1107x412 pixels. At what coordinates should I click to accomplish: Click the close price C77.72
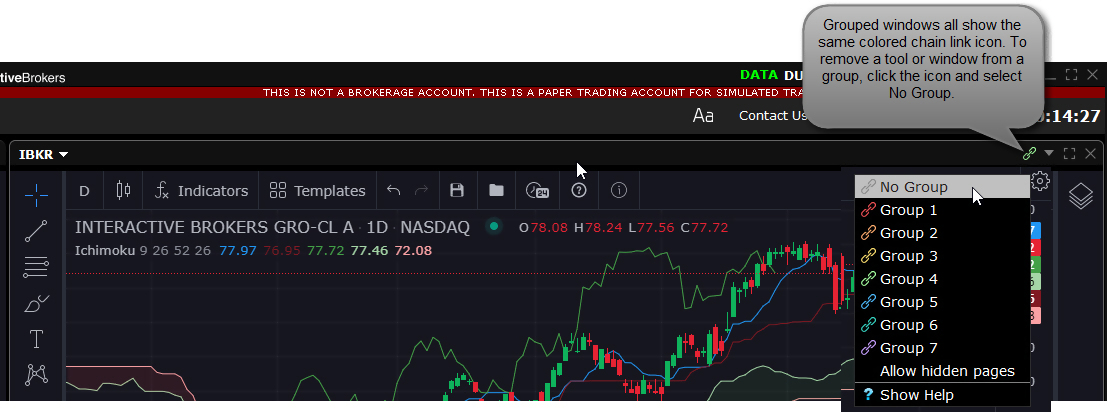click(704, 227)
